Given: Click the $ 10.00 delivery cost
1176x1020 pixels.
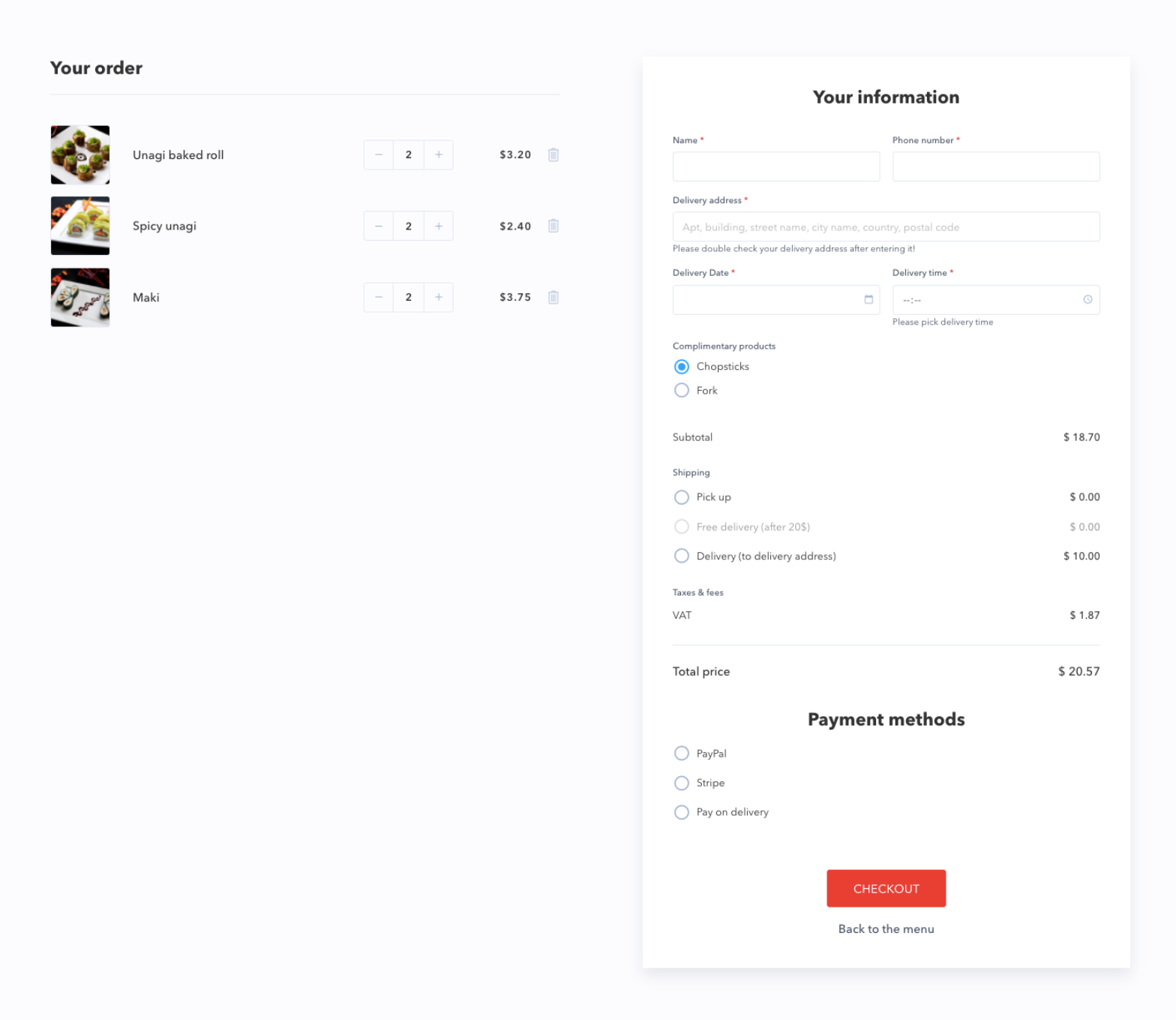Looking at the screenshot, I should tap(1081, 556).
